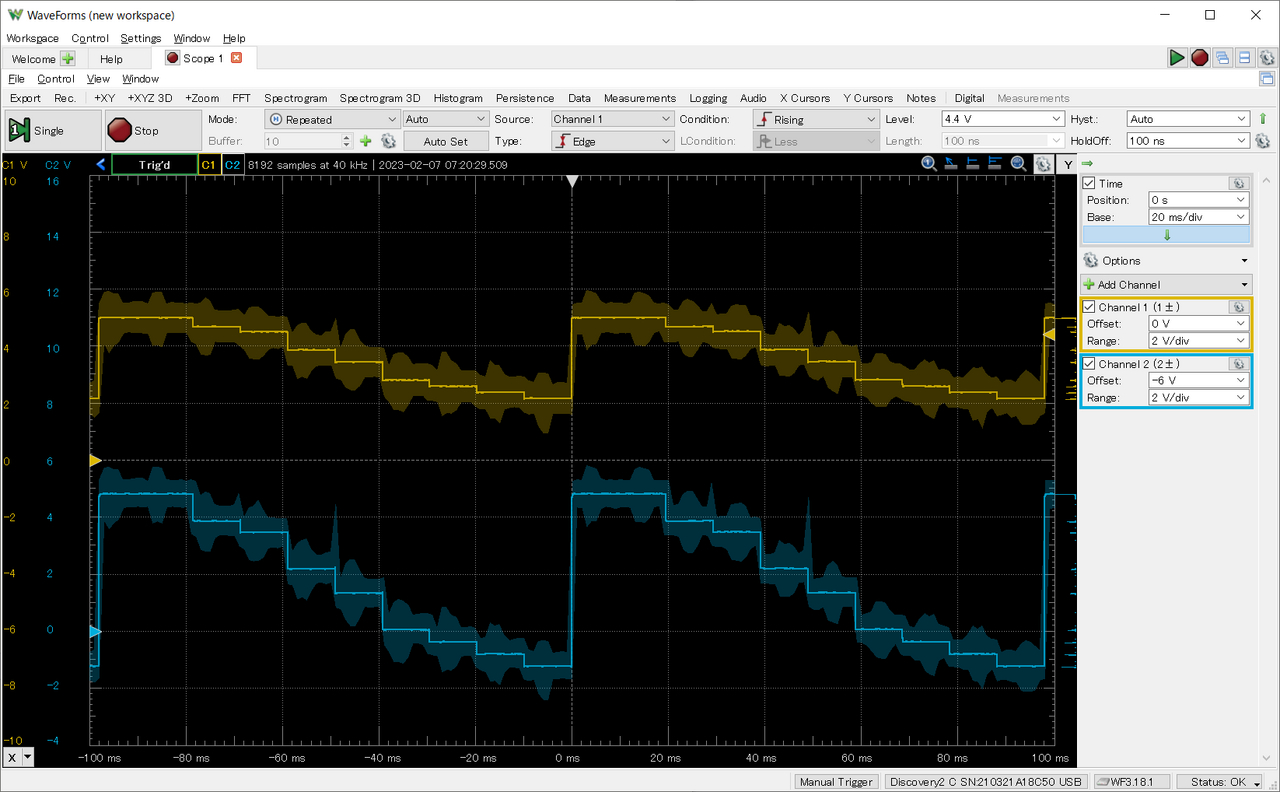The image size is (1280, 792).
Task: Uncheck the Channel 2 checkbox
Action: pyautogui.click(x=1090, y=364)
